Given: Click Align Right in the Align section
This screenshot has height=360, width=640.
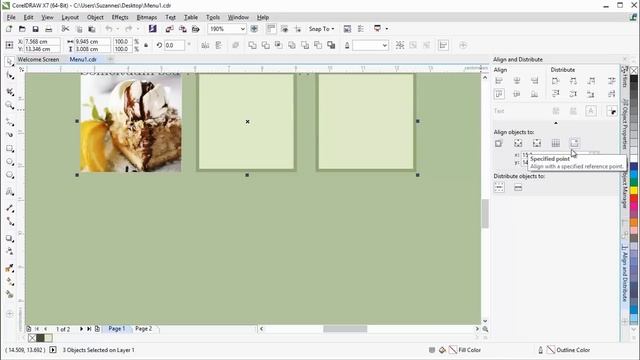Looking at the screenshot, I should 534,81.
